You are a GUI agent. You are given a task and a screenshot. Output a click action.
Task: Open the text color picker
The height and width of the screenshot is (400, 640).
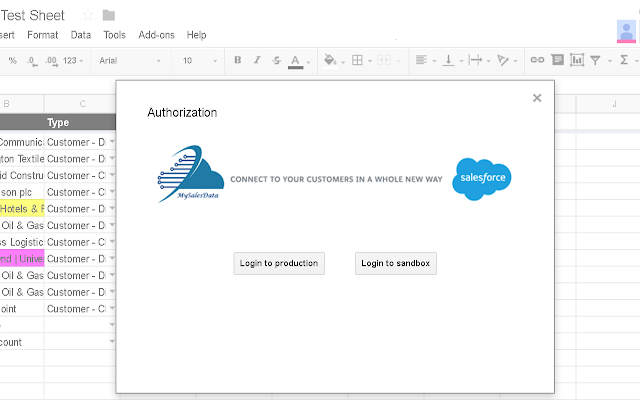pyautogui.click(x=295, y=60)
